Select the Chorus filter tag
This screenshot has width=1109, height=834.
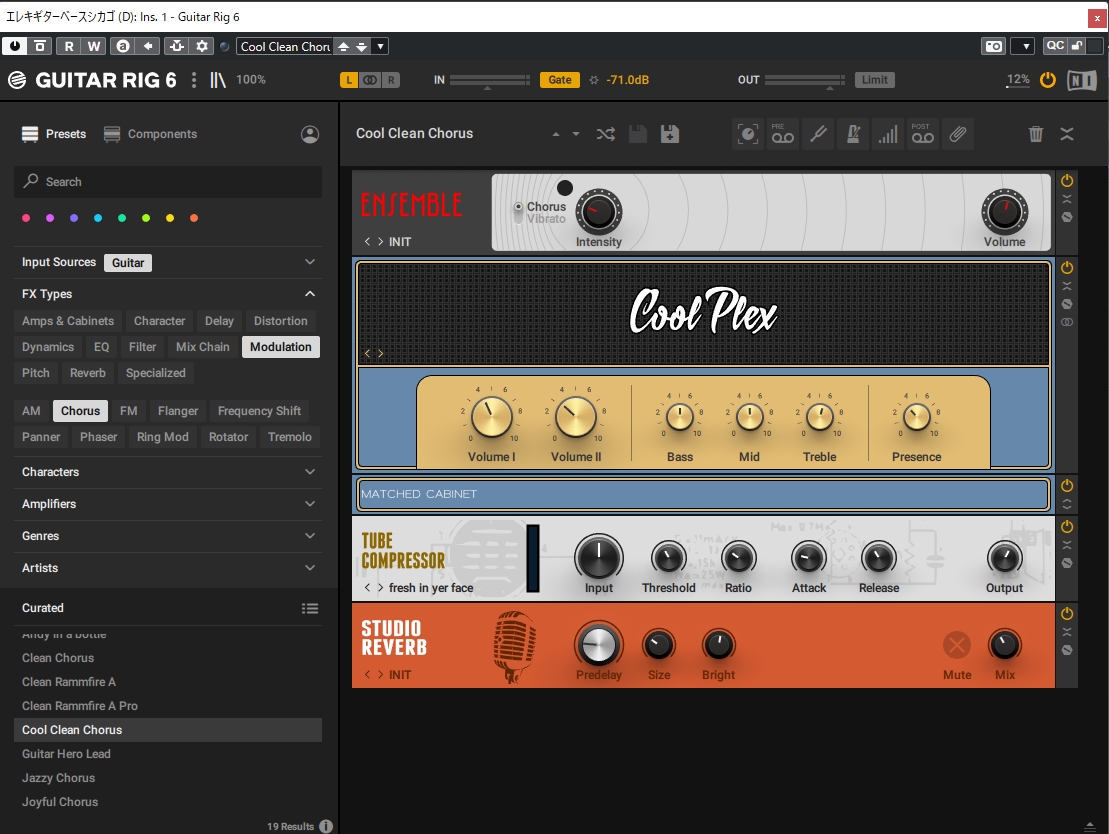pyautogui.click(x=80, y=410)
